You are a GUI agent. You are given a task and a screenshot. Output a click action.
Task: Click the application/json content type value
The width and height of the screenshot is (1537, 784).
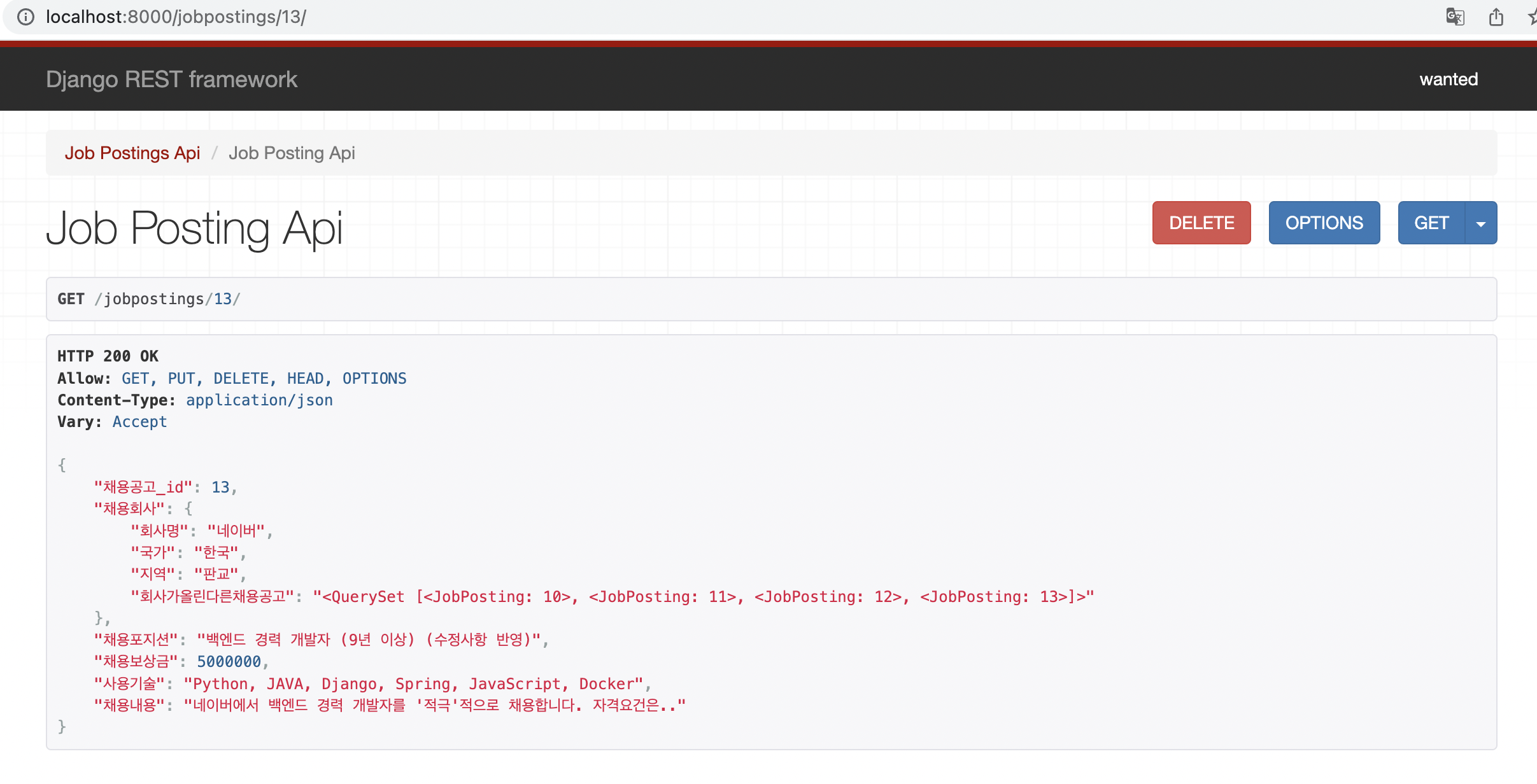259,400
